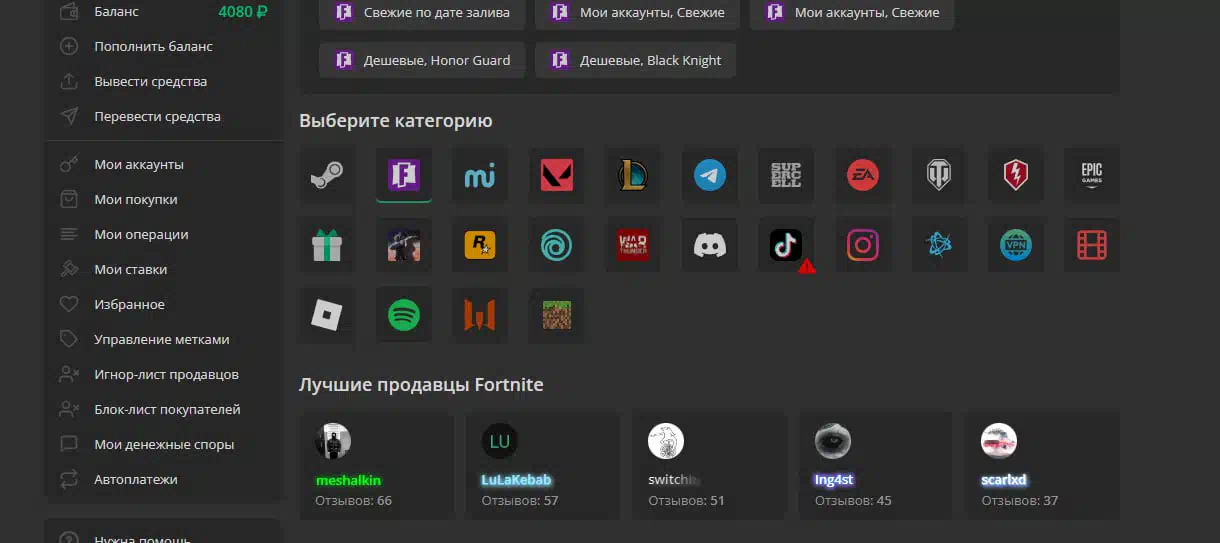Image resolution: width=1220 pixels, height=543 pixels.
Task: Click LuLaKebab's LU avatar
Action: (x=500, y=441)
